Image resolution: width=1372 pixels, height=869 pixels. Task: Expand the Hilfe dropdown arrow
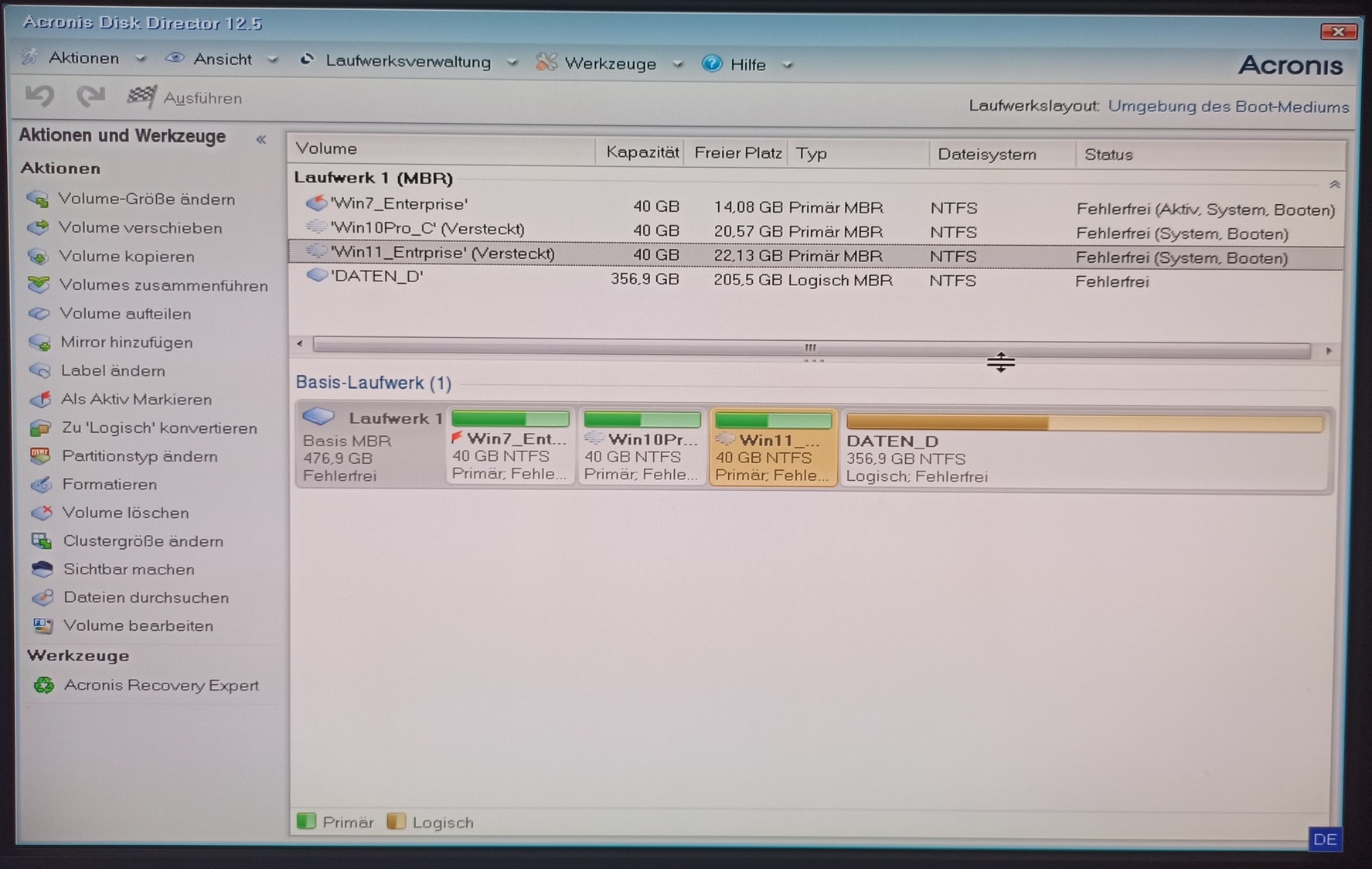787,66
